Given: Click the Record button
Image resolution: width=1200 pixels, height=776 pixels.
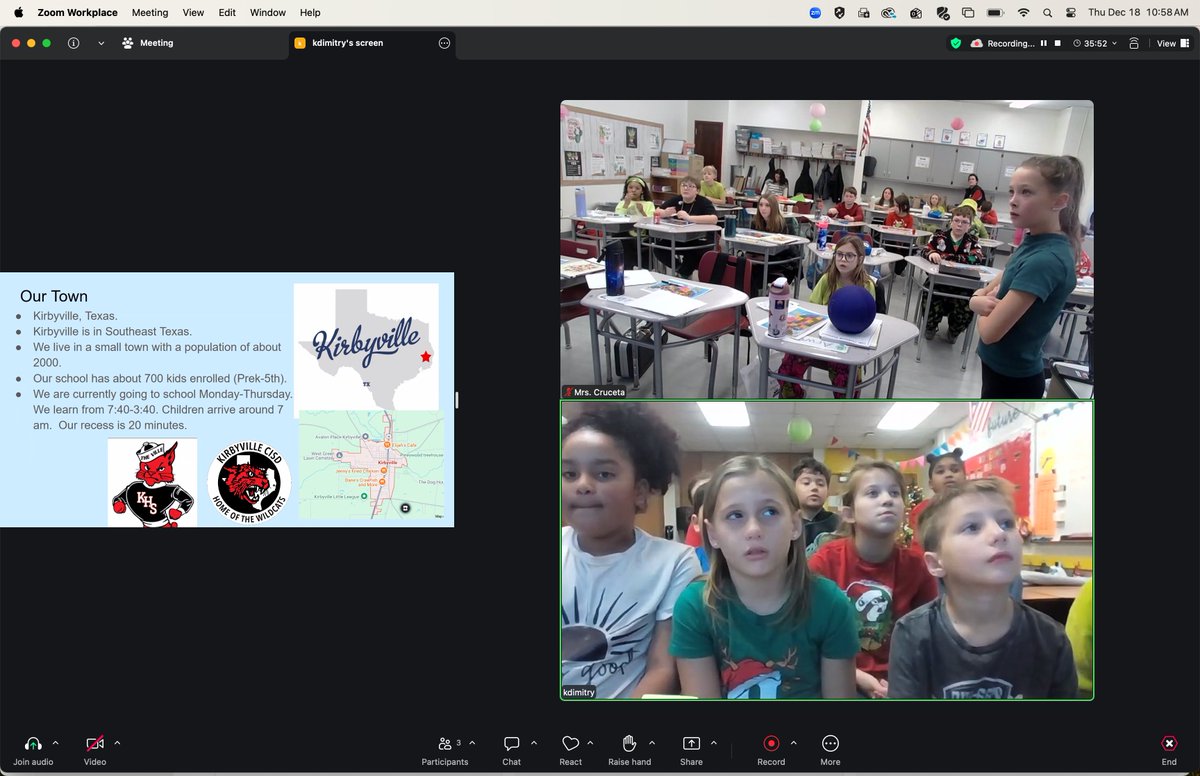Looking at the screenshot, I should coord(771,750).
